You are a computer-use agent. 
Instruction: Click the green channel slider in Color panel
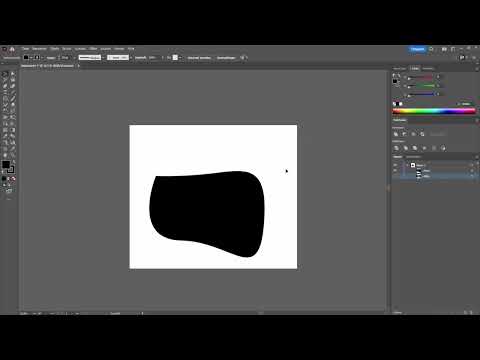point(421,86)
